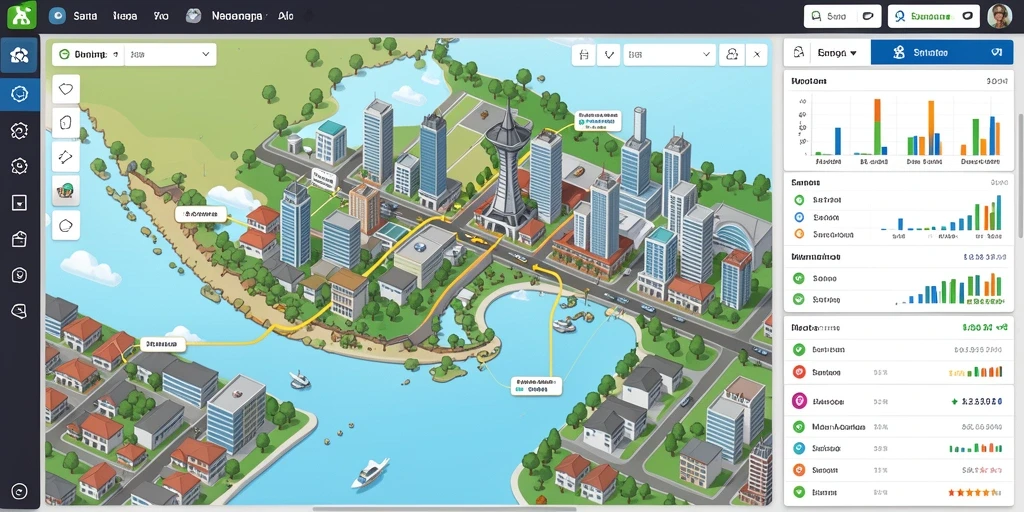Click the checkmark button on map toolbar
This screenshot has height=512, width=1024.
pos(608,55)
